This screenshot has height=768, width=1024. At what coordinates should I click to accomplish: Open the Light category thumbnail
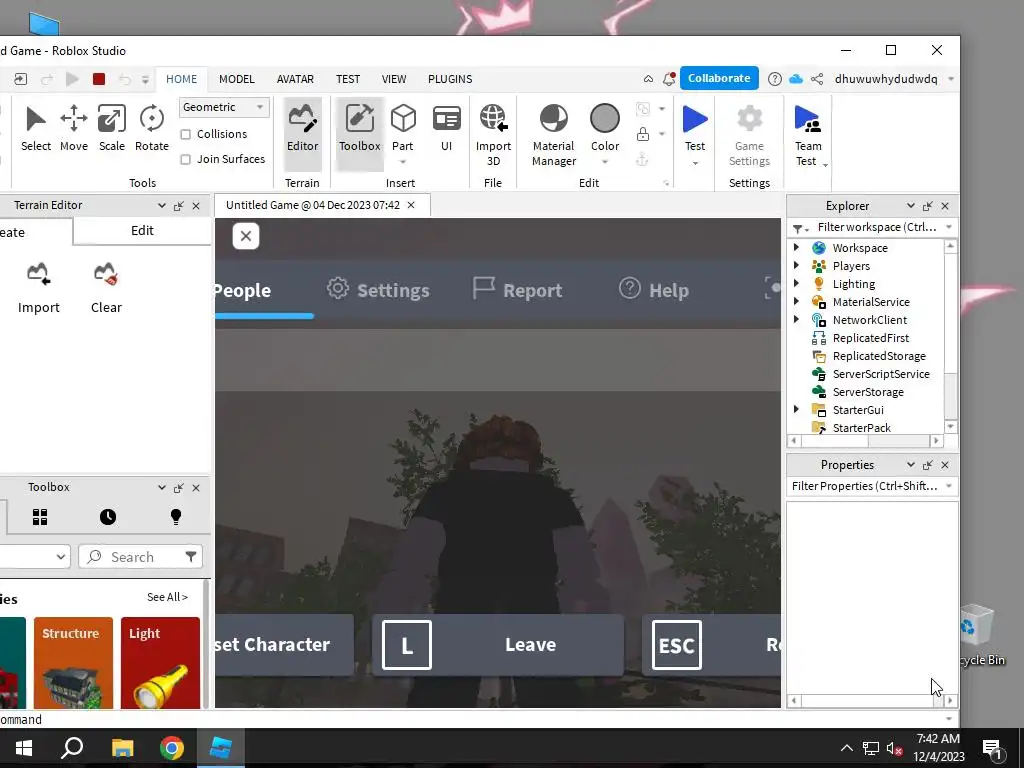tap(160, 662)
